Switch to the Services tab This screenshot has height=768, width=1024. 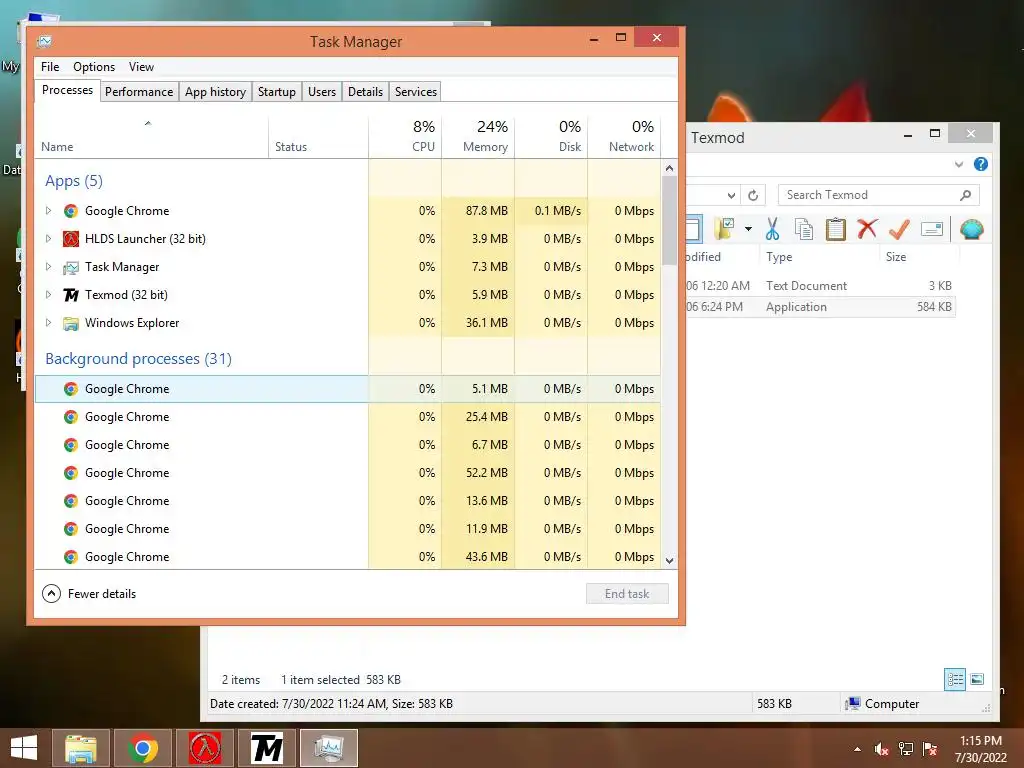(415, 91)
